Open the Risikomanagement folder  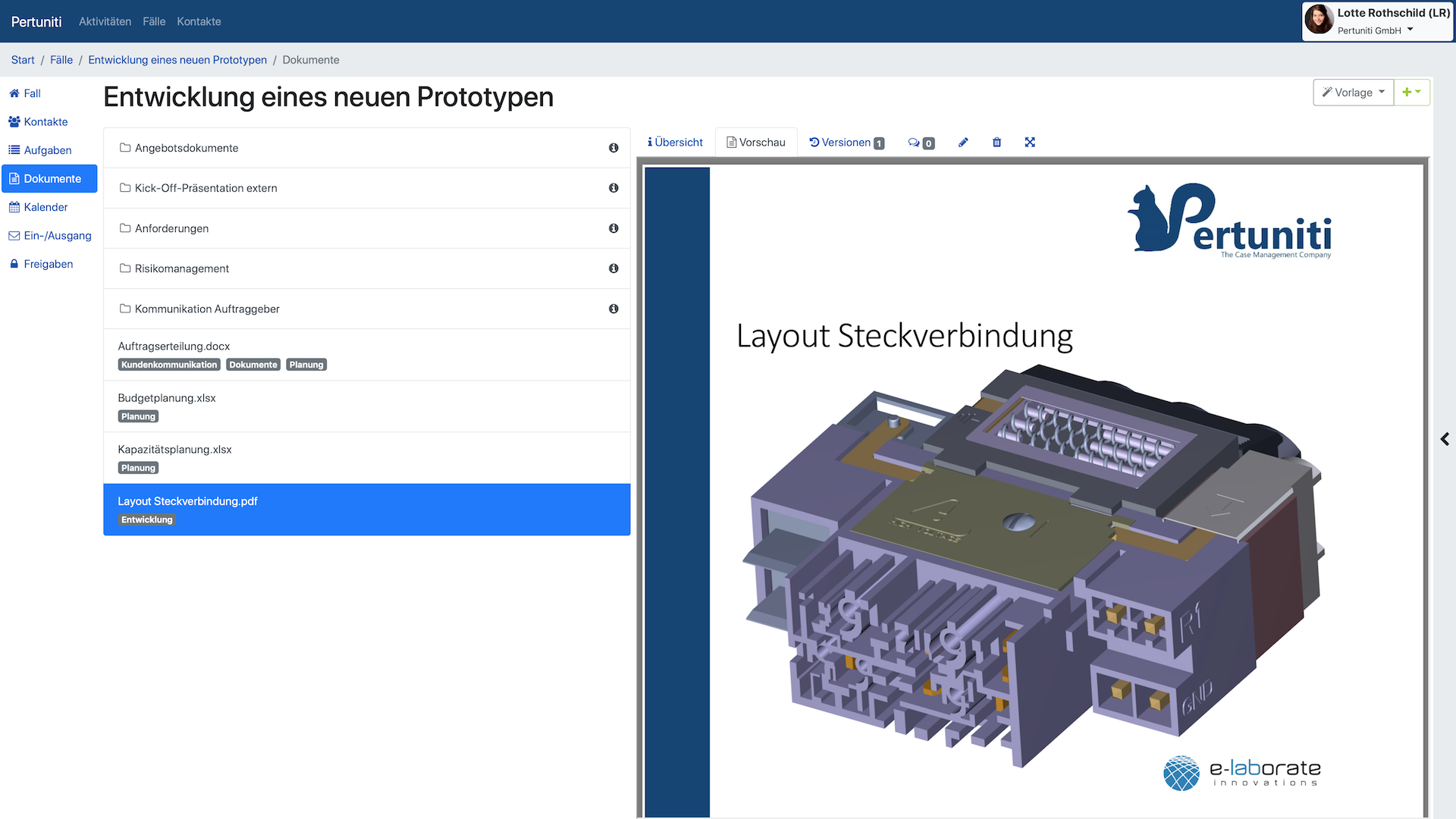[x=366, y=268]
